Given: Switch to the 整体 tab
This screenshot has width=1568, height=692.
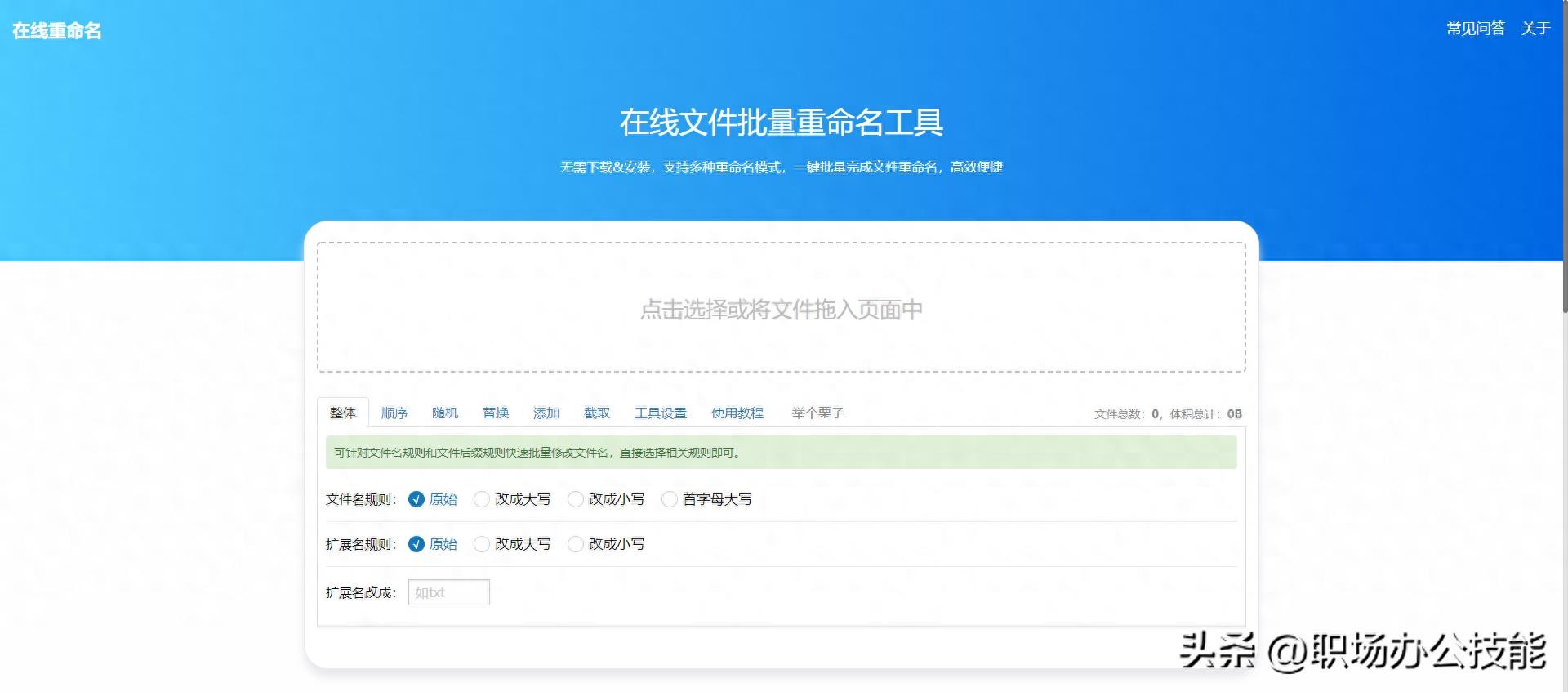Looking at the screenshot, I should (x=343, y=413).
